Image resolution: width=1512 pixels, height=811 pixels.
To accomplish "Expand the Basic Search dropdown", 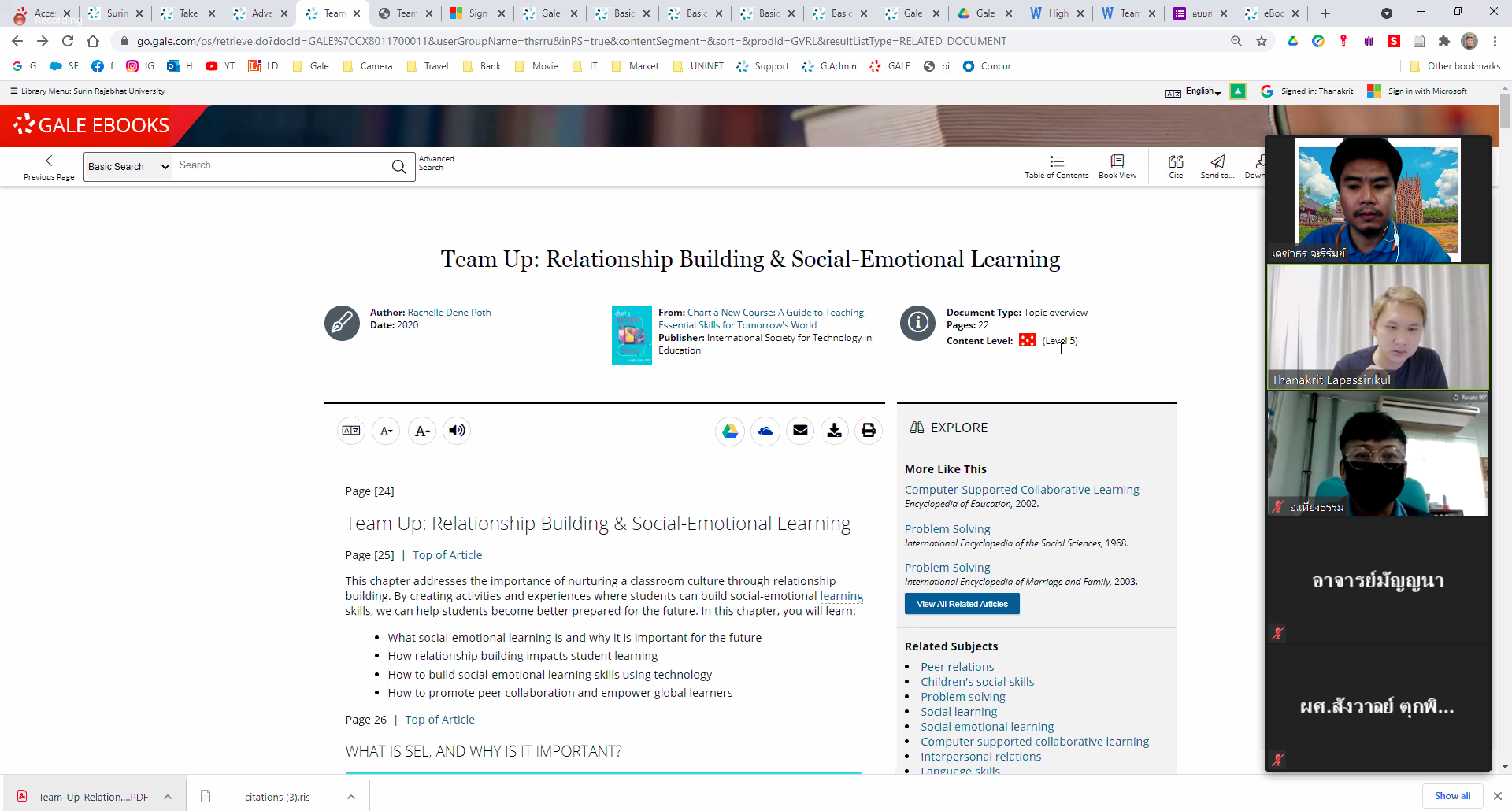I will pyautogui.click(x=128, y=167).
